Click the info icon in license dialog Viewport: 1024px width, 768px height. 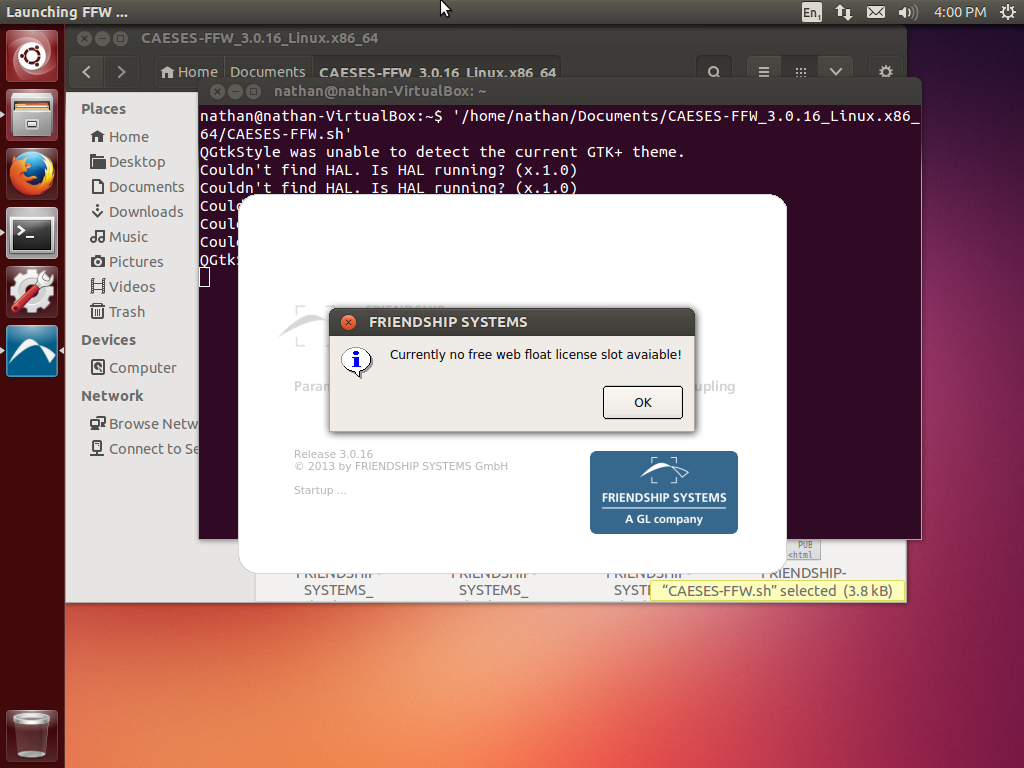coord(357,361)
